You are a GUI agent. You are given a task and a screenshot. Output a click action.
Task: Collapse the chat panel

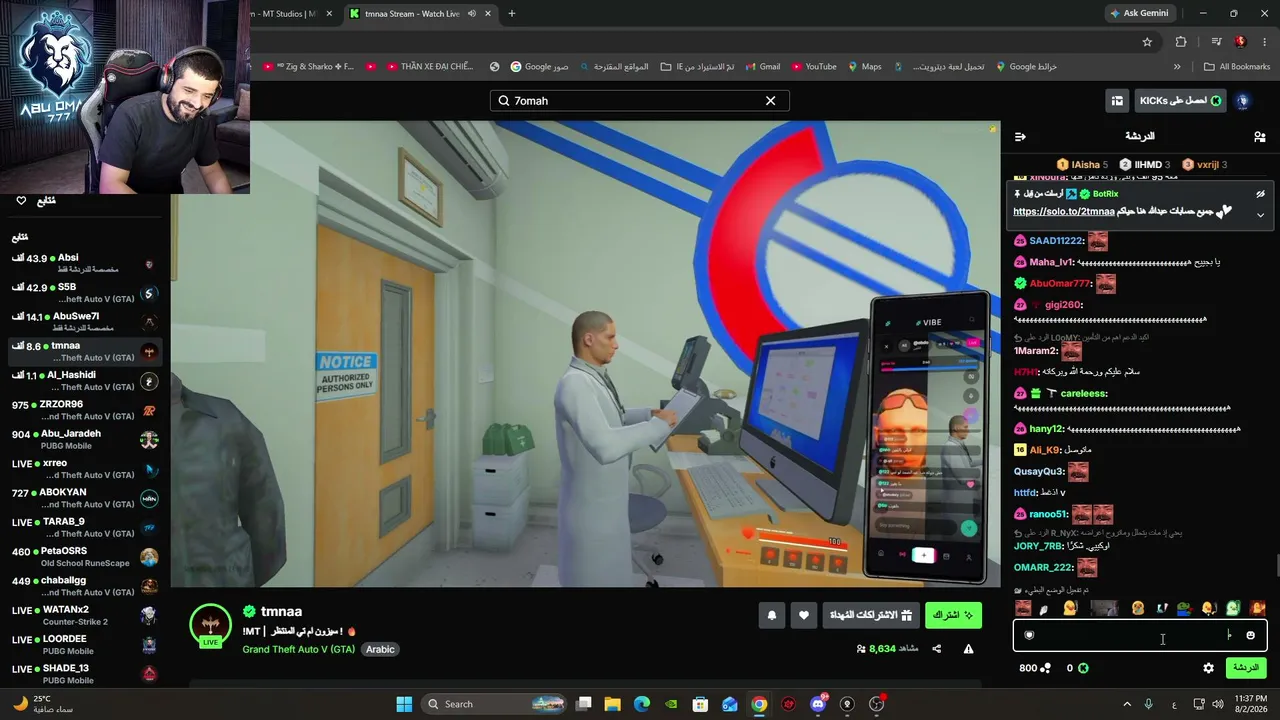1020,136
